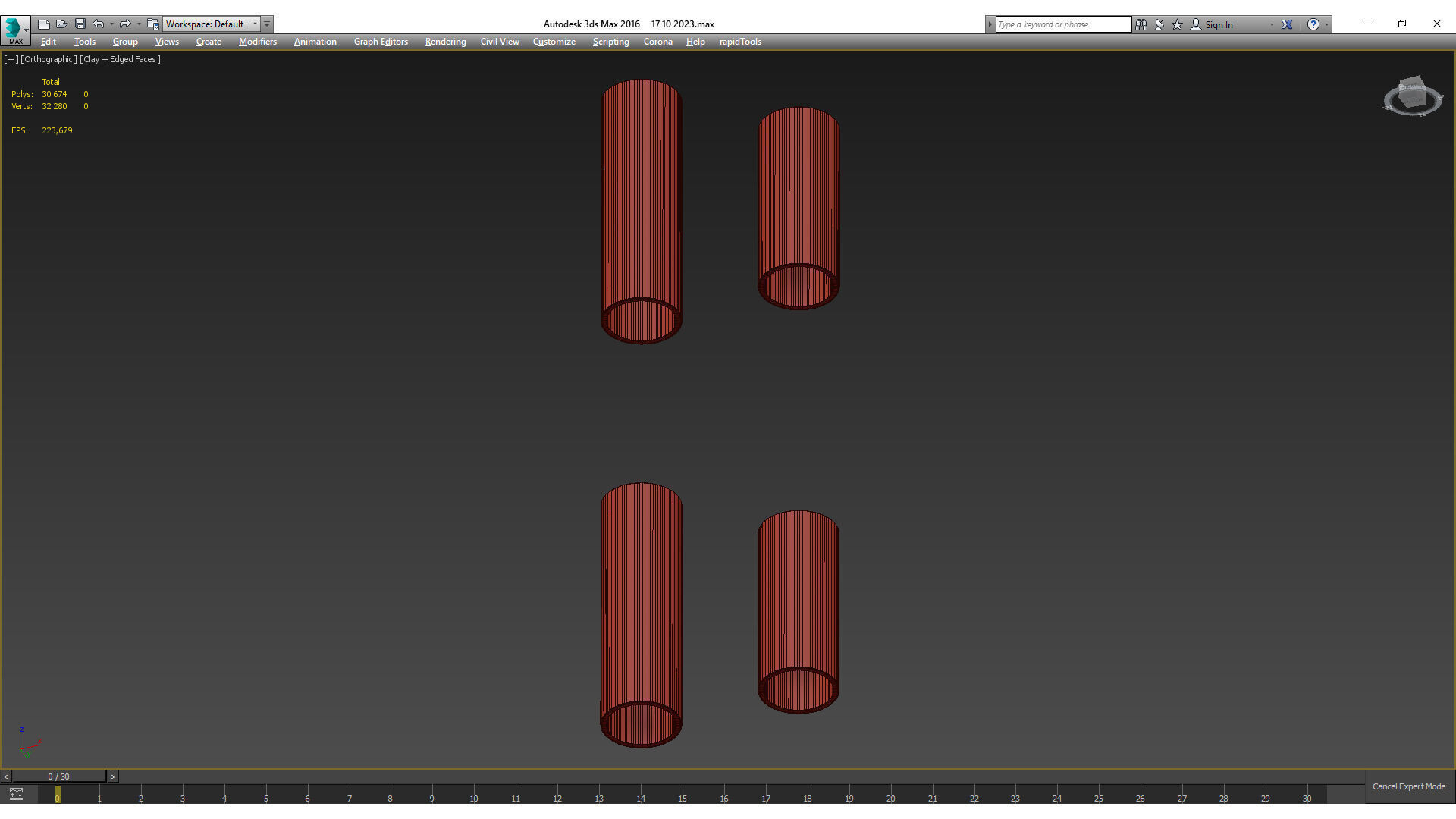This screenshot has width=1456, height=819.
Task: Undo the last action
Action: pos(98,24)
